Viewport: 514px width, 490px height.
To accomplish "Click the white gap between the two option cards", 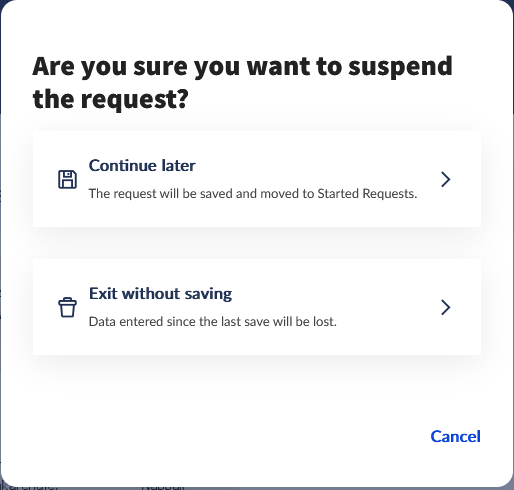I will click(x=257, y=243).
